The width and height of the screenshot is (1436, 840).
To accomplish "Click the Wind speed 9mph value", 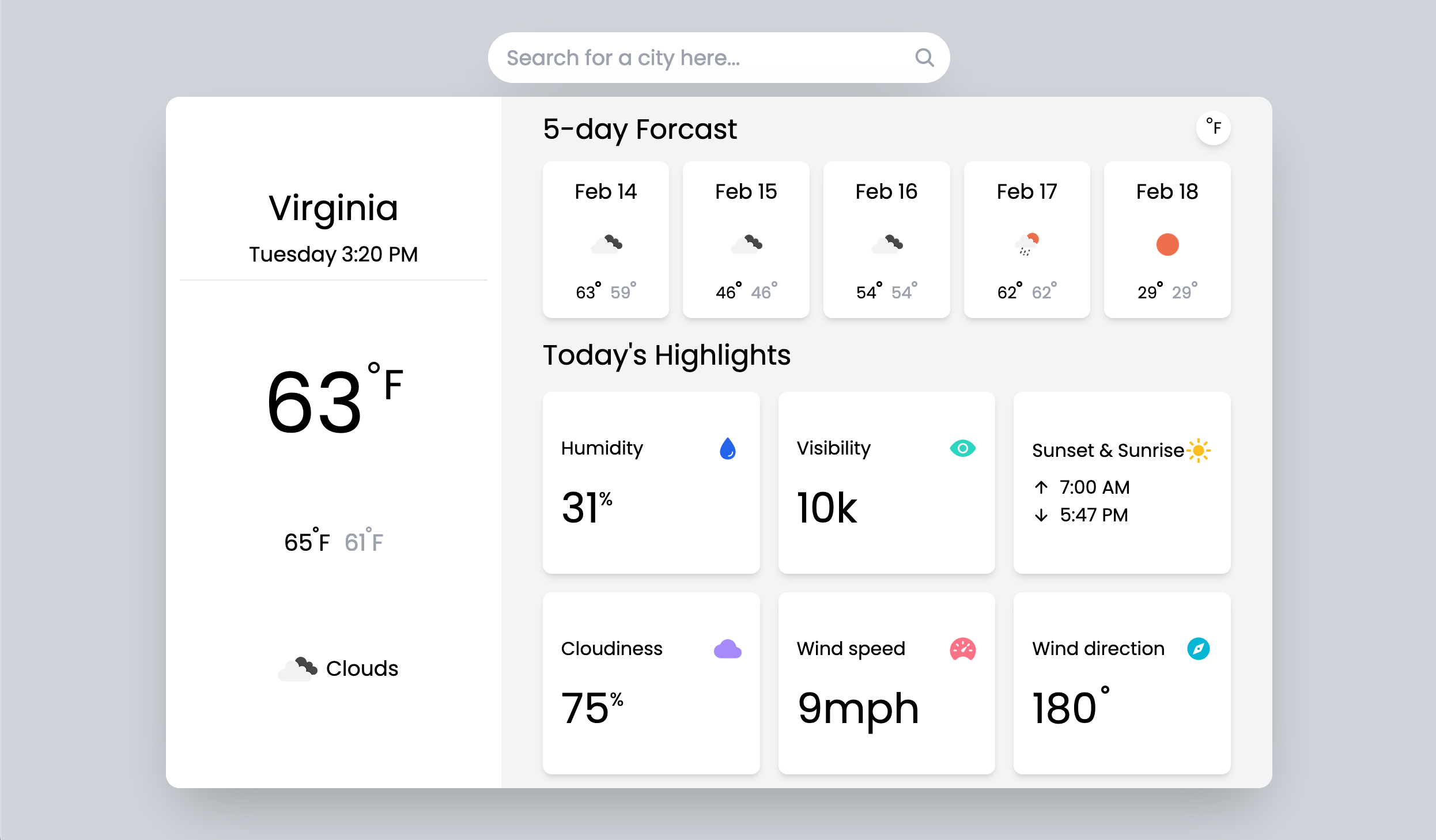I will point(857,709).
